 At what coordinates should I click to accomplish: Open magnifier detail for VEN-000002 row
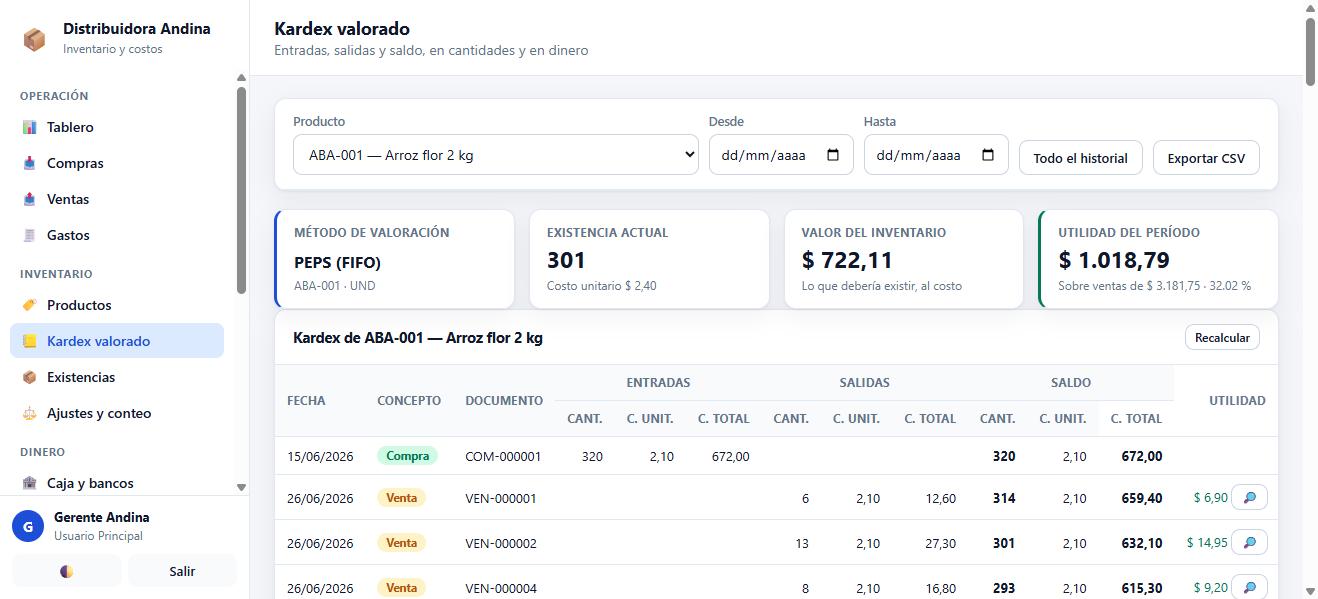tap(1249, 542)
